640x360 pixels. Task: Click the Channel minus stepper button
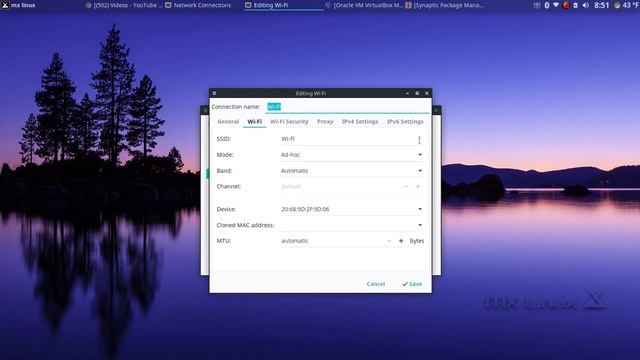[x=405, y=187]
